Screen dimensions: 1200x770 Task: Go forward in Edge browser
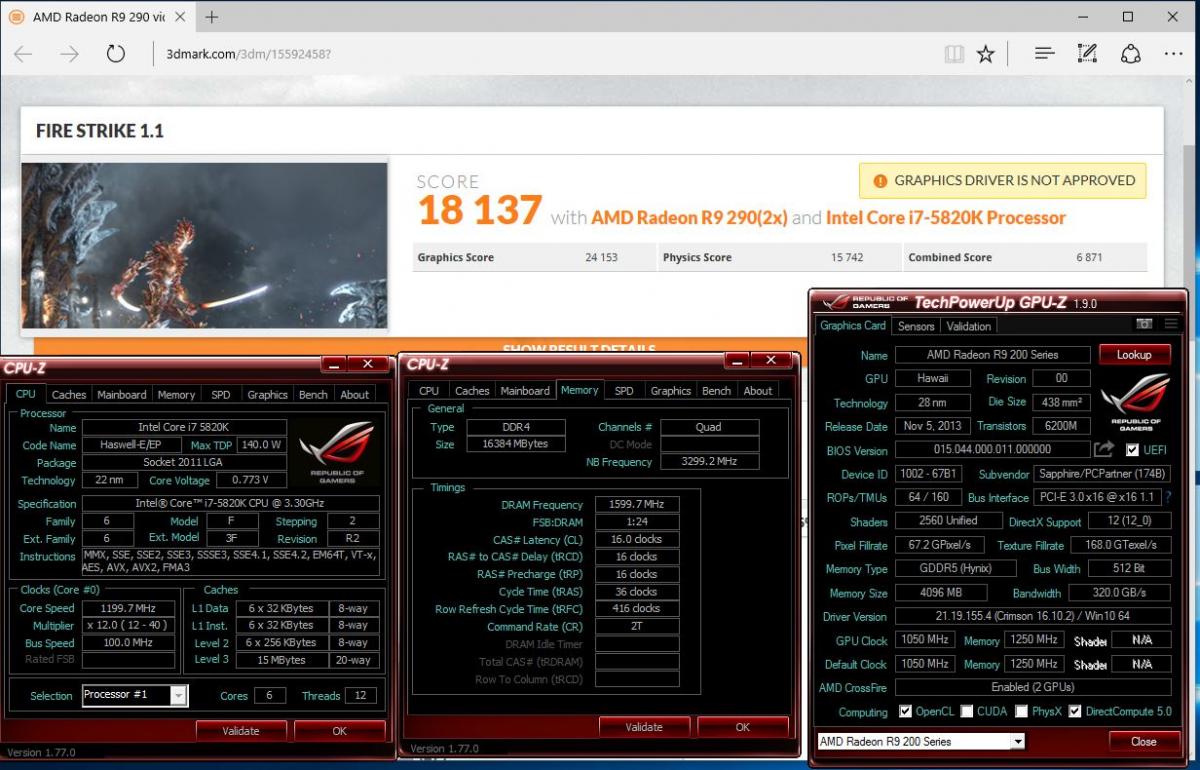point(69,54)
